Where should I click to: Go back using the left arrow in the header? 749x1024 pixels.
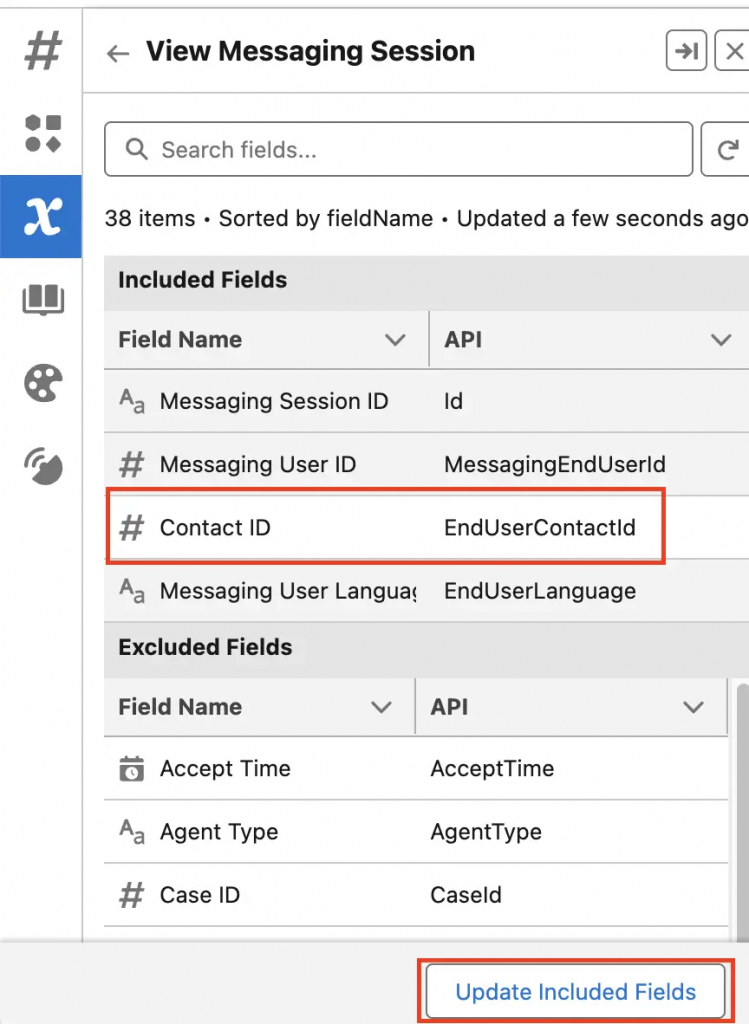(117, 53)
